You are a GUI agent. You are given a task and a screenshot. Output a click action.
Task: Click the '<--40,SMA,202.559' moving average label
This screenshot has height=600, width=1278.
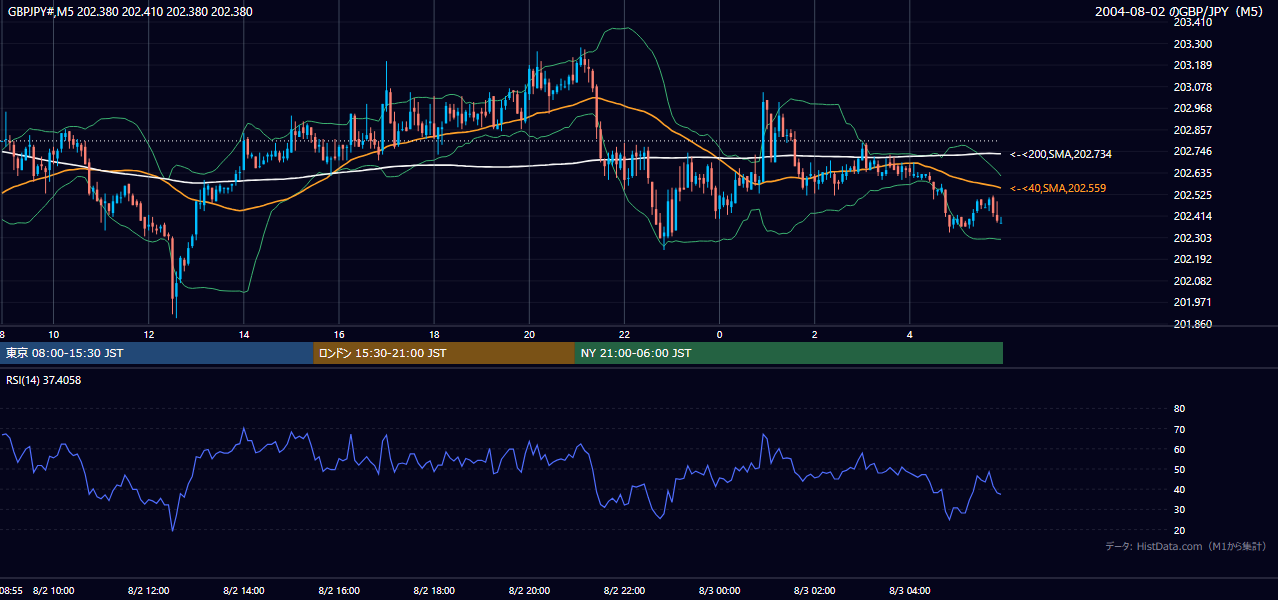point(1058,188)
